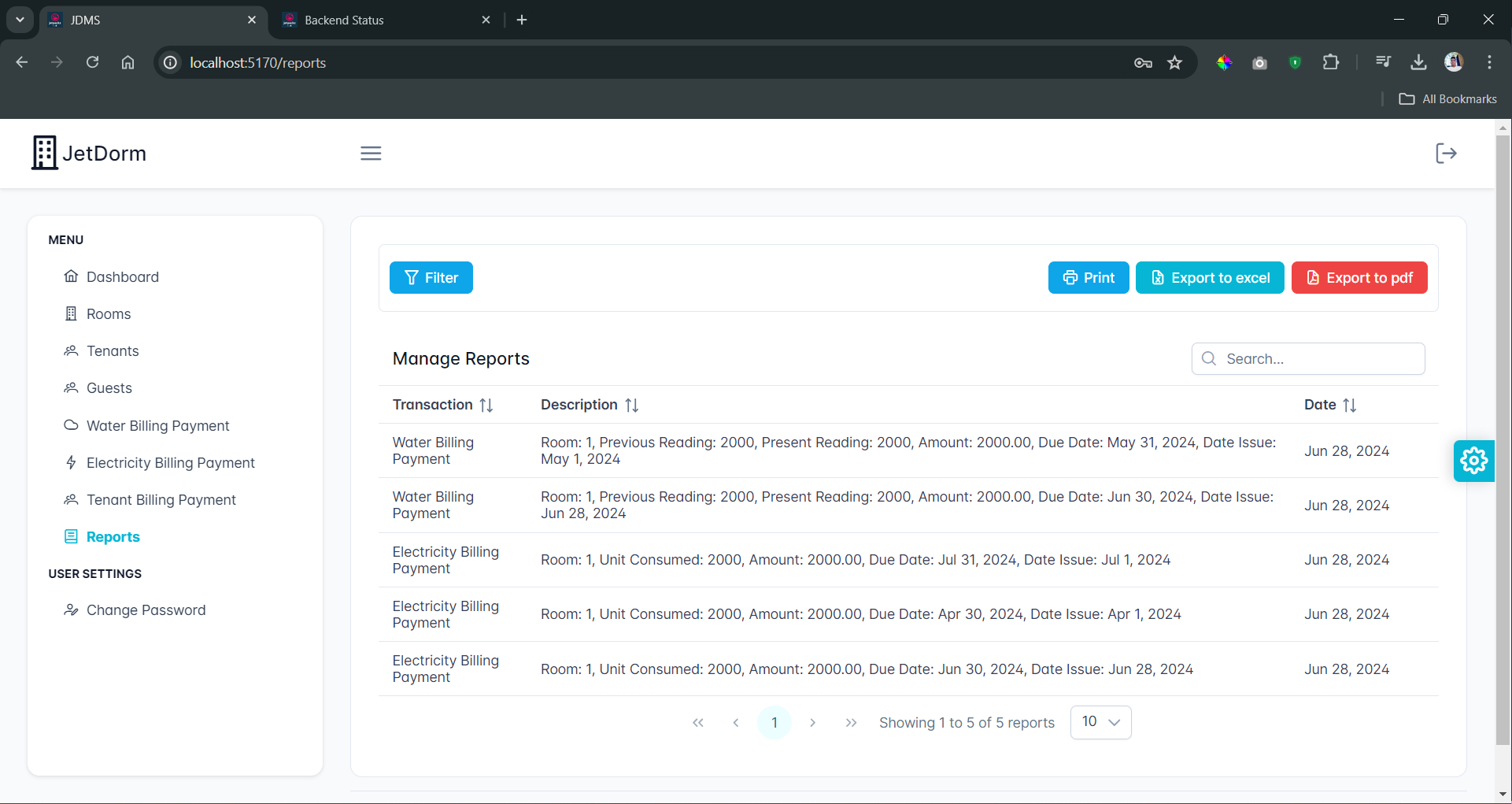Bookmark this page with star icon
The width and height of the screenshot is (1512, 804).
[x=1175, y=63]
